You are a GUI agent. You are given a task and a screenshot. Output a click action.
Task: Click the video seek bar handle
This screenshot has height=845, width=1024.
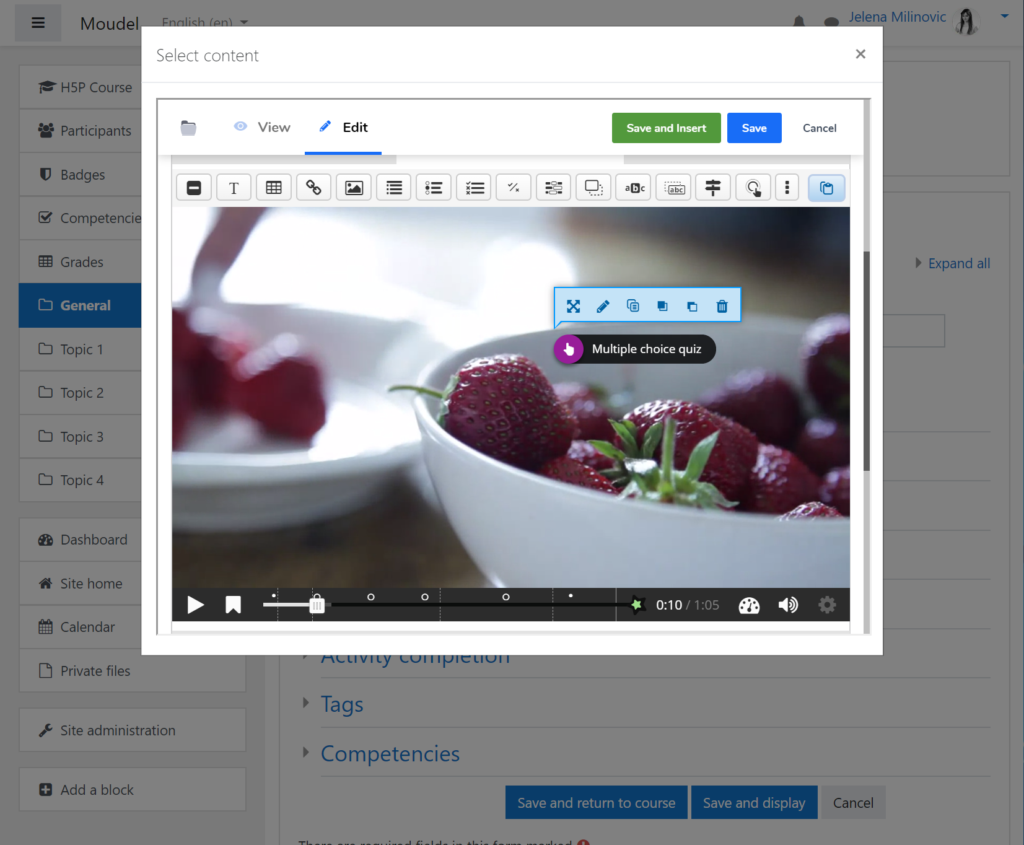coord(317,604)
